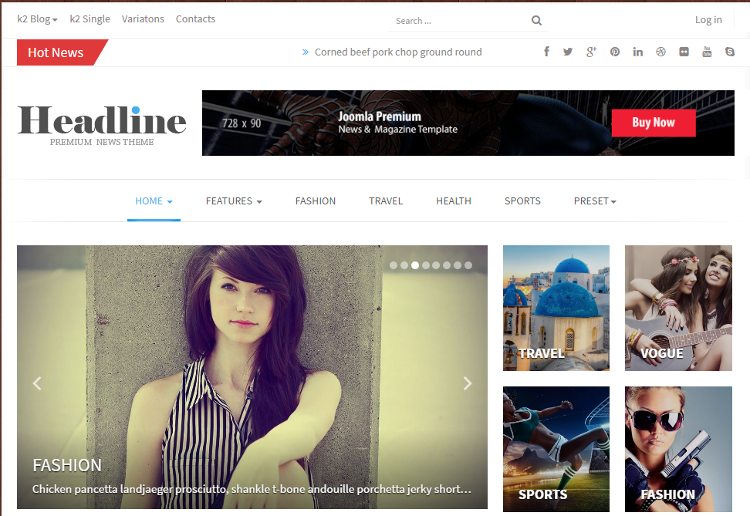Viewport: 750px width, 516px height.
Task: Click the Twitter bird icon
Action: (568, 52)
